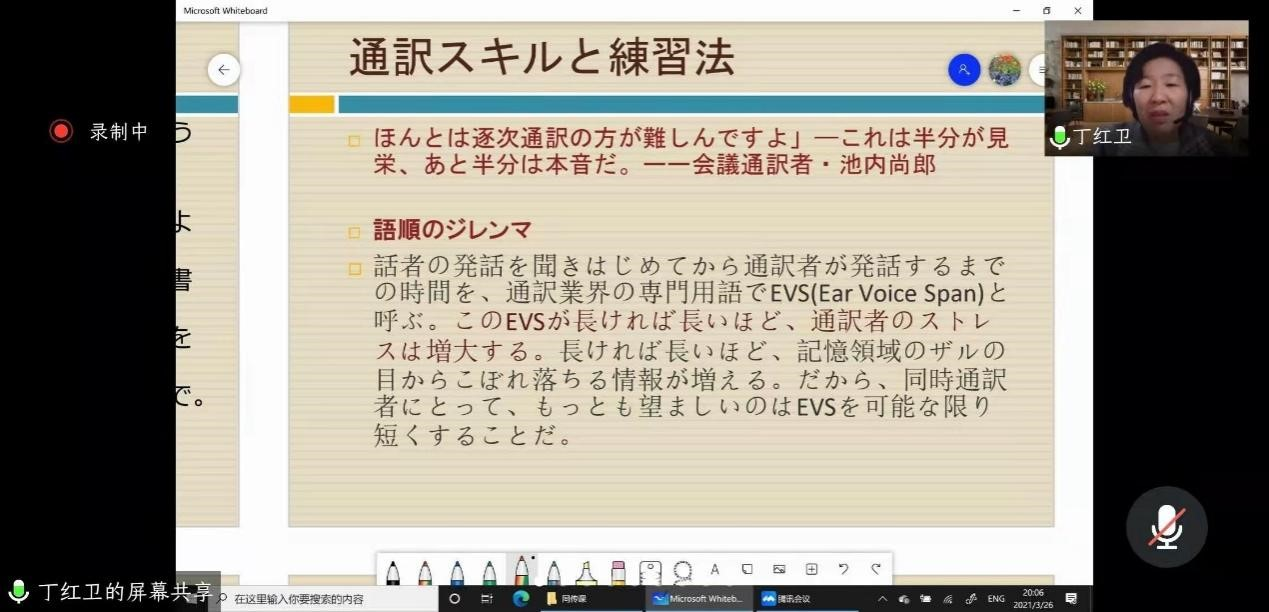The image size is (1269, 612).
Task: Select the lasso selection tool
Action: [683, 571]
